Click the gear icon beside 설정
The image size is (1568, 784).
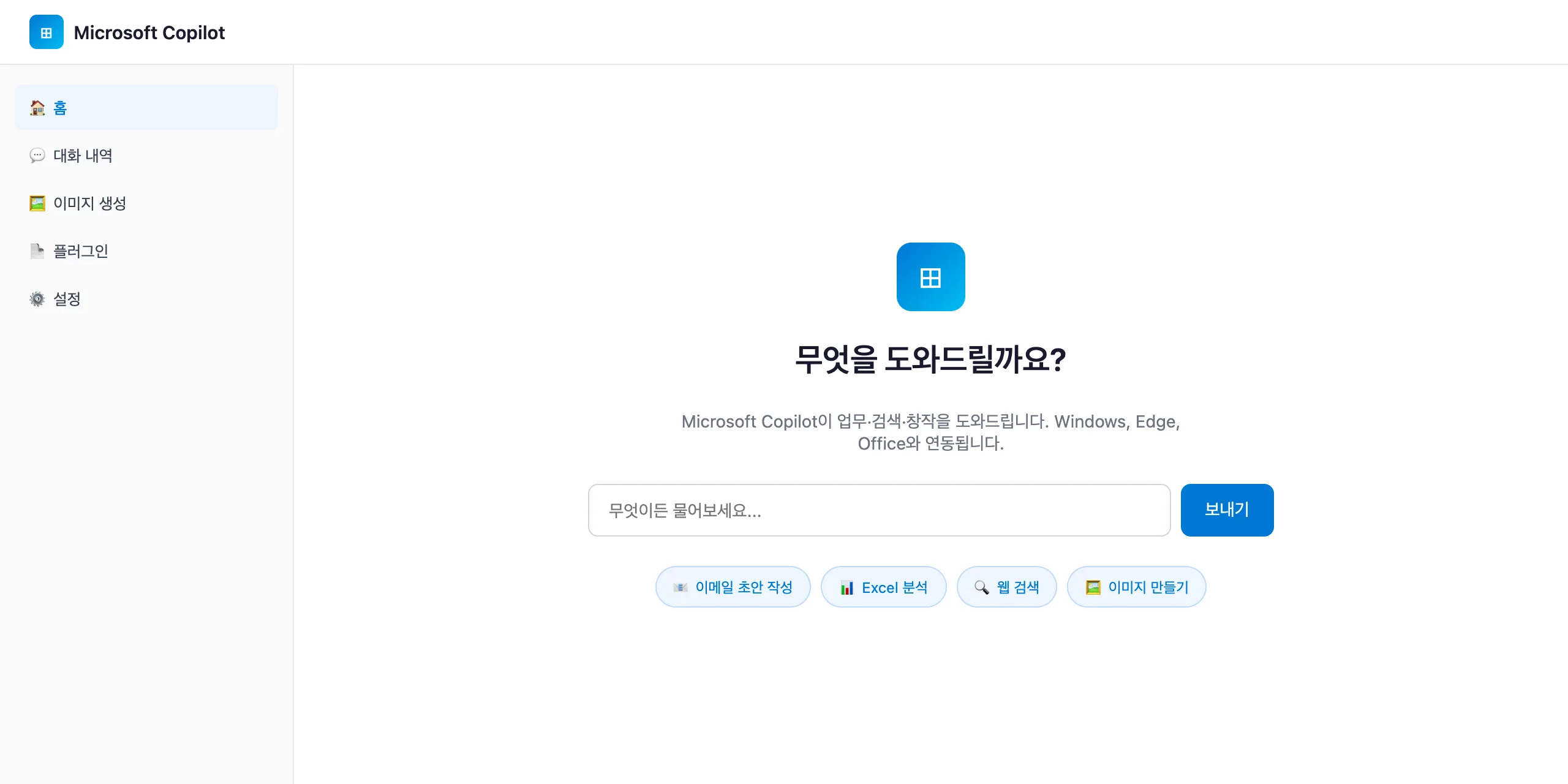(x=37, y=299)
